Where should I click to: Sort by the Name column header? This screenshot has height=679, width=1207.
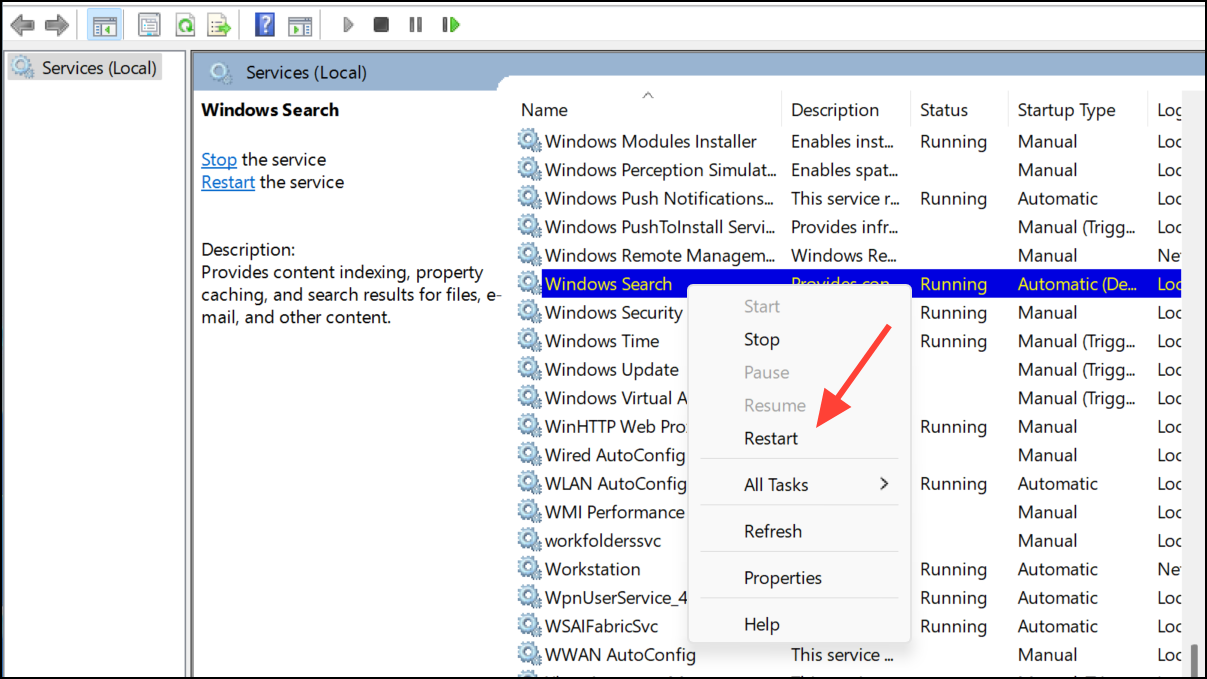tap(544, 110)
